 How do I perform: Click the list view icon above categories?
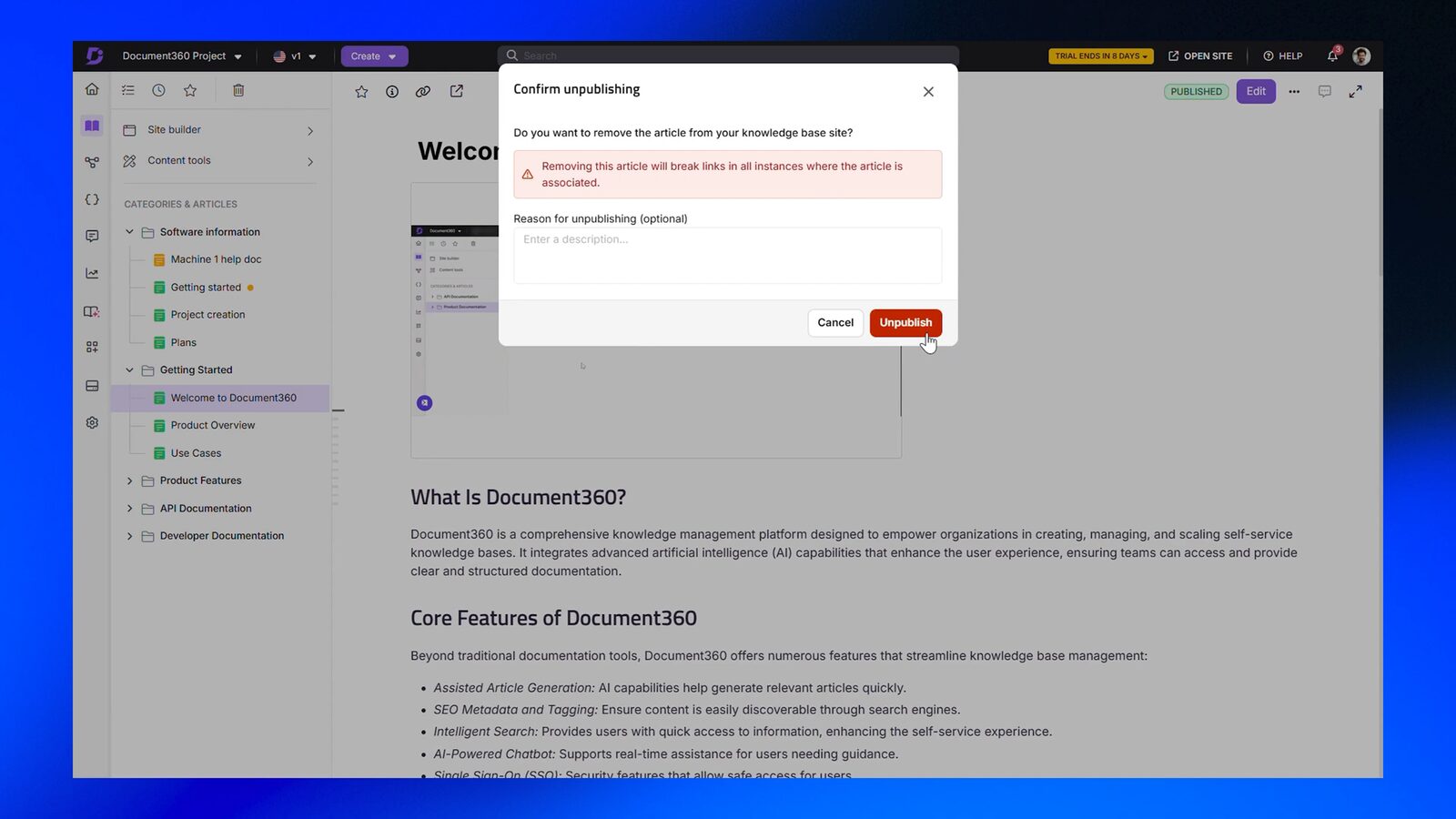128,90
